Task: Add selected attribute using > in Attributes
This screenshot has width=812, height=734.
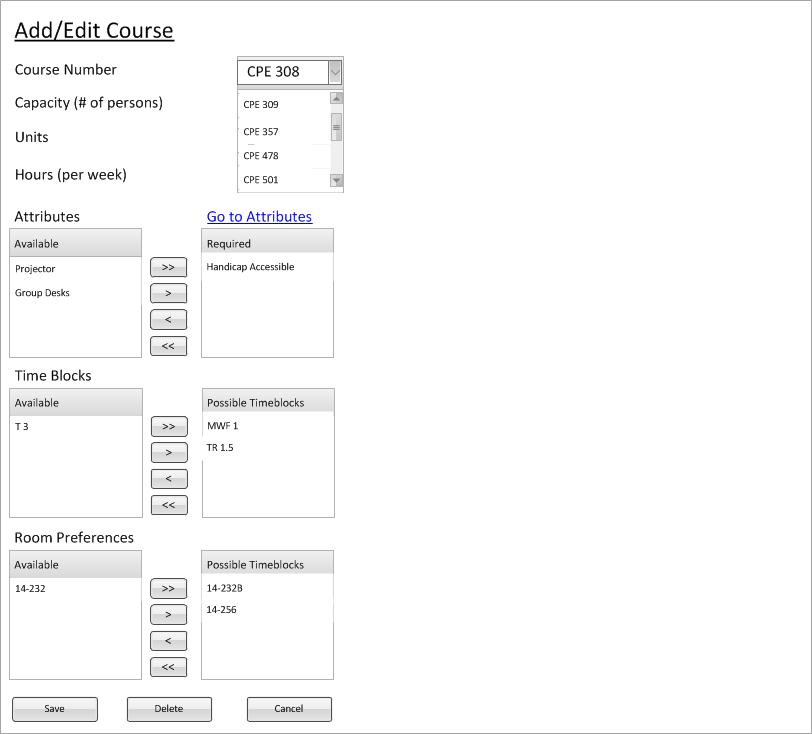Action: pos(168,294)
